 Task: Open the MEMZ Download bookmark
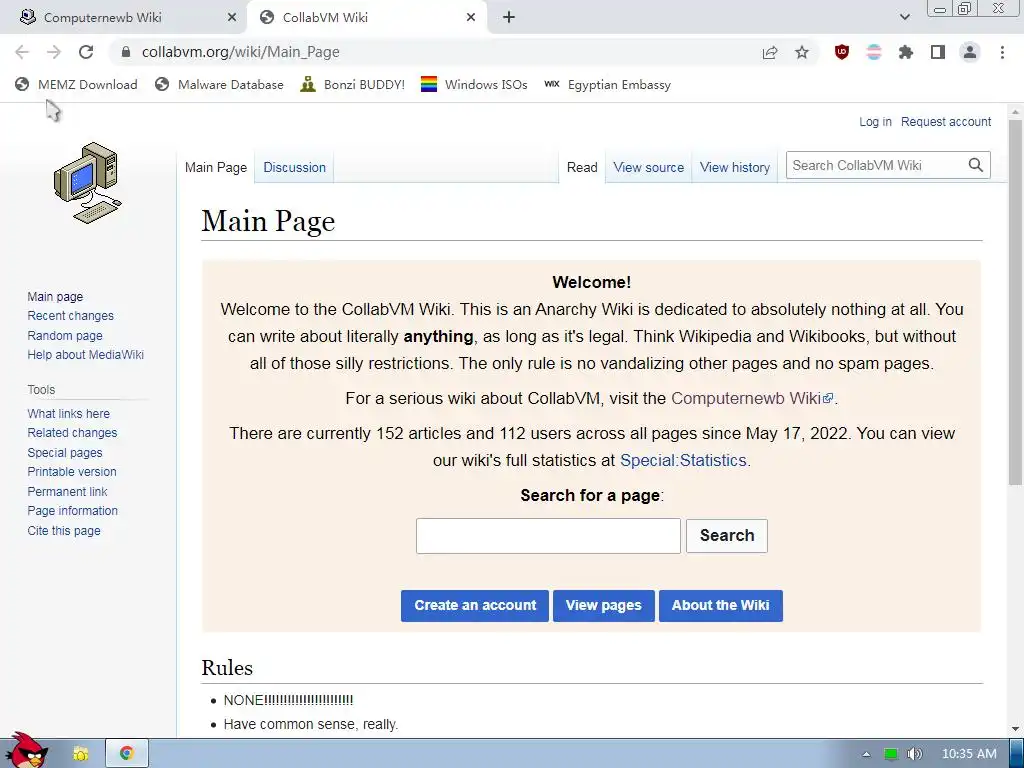[x=76, y=84]
